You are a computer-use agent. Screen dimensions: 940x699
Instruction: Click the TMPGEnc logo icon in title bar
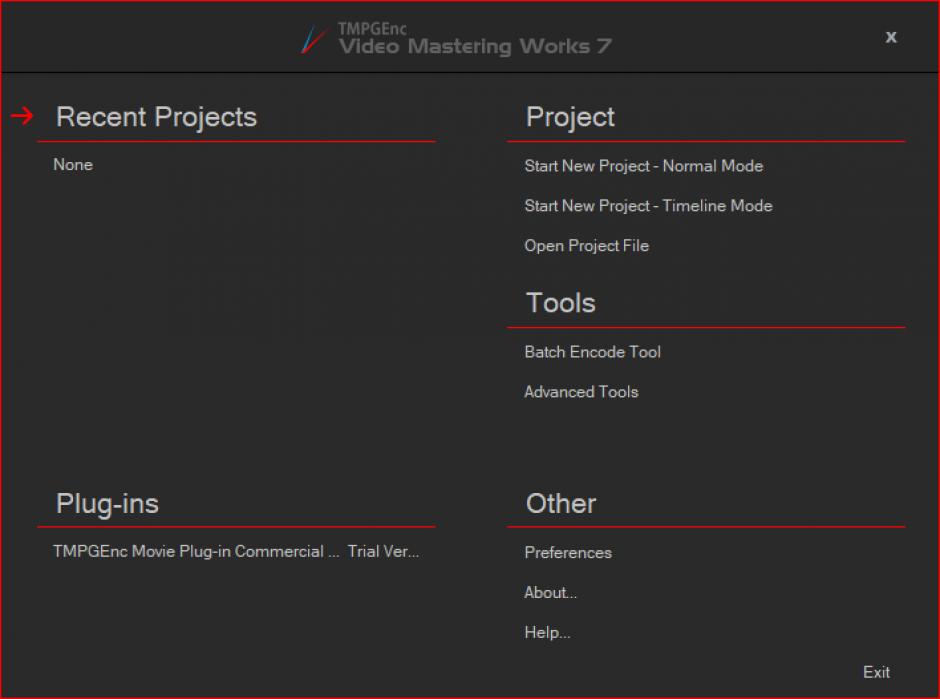(x=315, y=40)
